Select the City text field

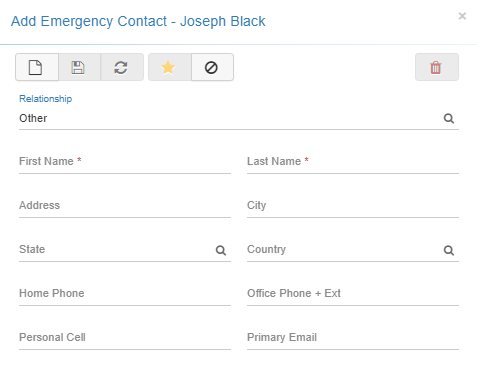tap(353, 205)
